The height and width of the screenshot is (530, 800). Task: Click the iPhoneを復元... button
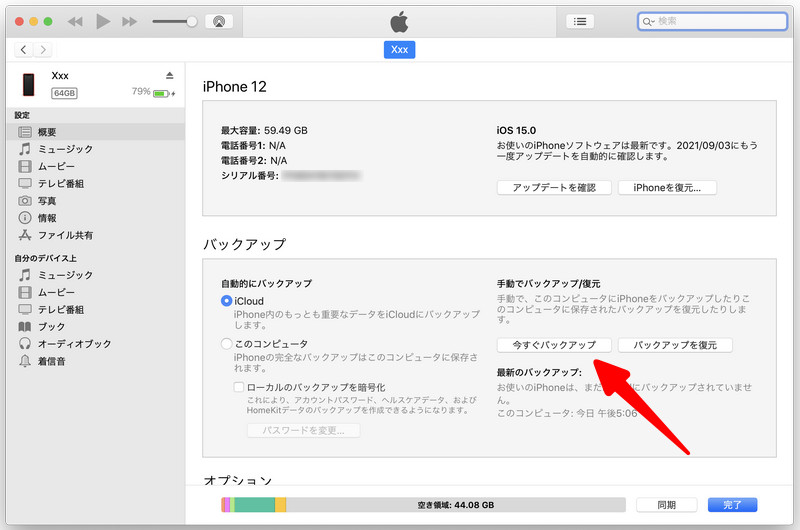667,188
